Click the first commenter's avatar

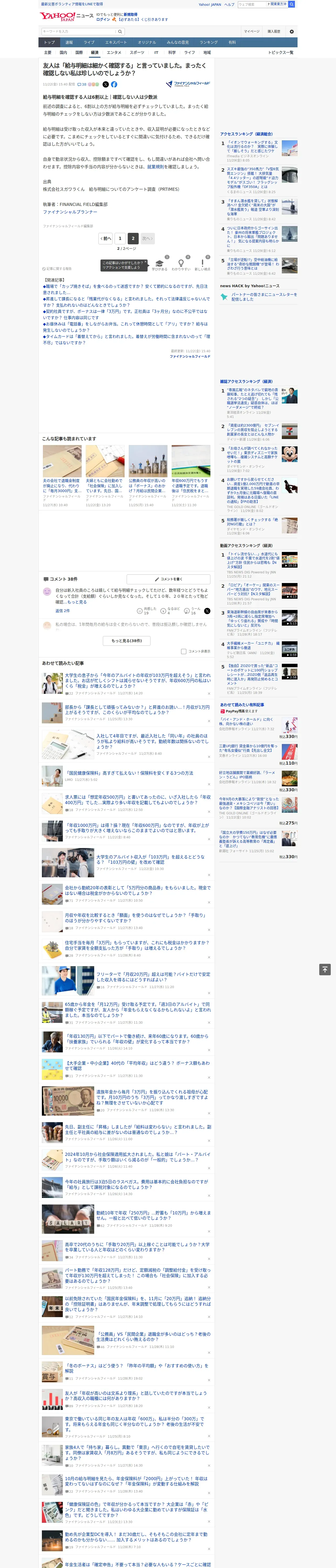pos(47,592)
